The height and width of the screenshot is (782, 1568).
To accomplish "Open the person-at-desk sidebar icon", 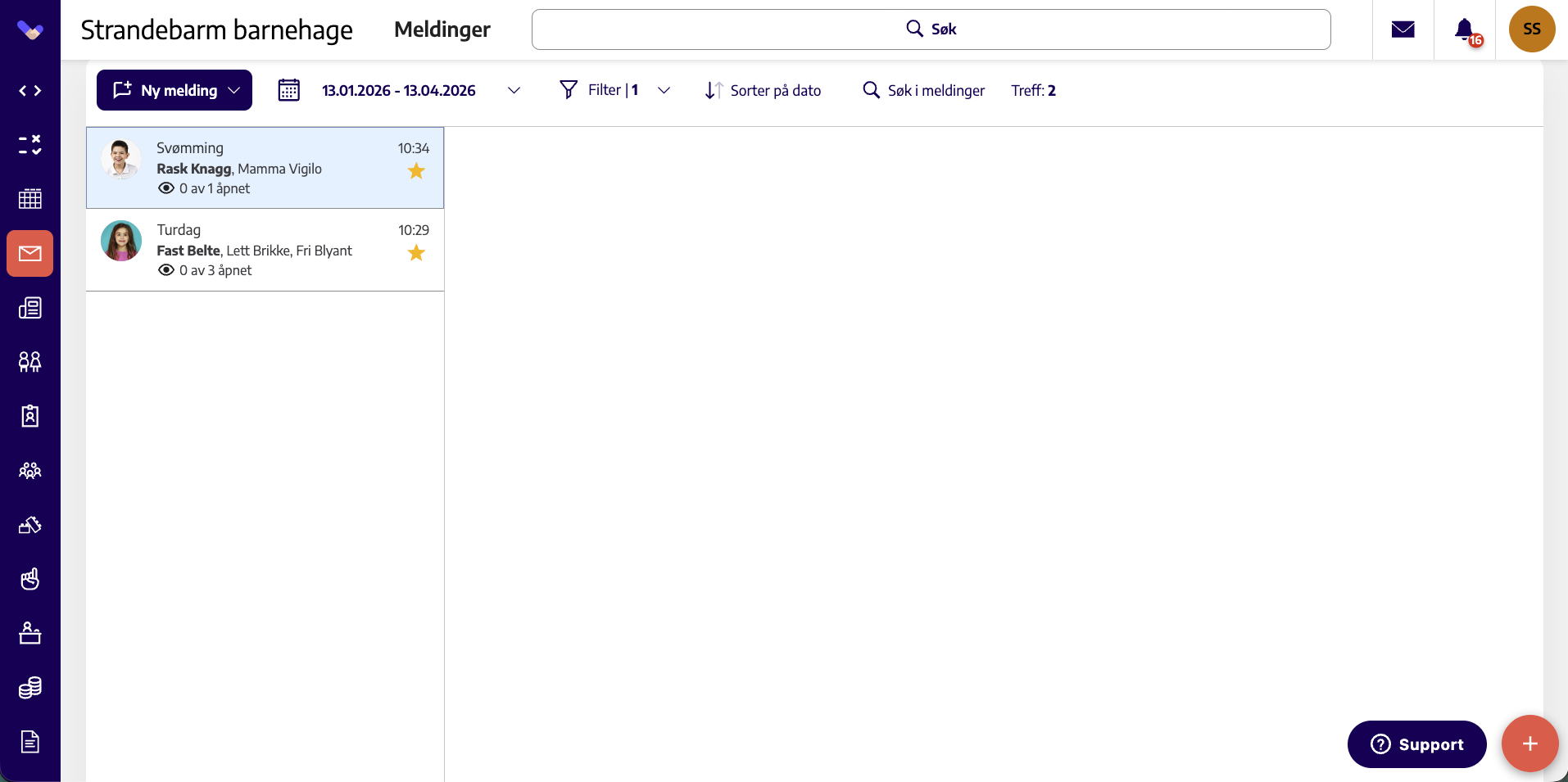I will click(30, 633).
